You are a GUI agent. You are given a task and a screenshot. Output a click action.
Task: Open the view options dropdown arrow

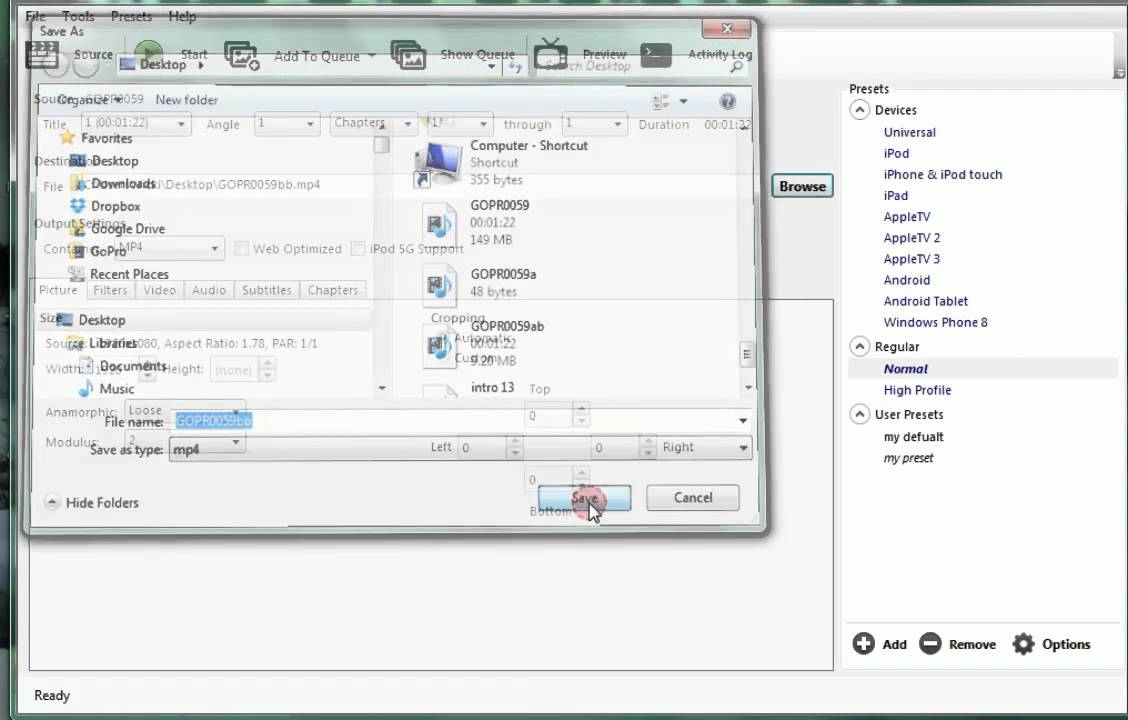pyautogui.click(x=683, y=101)
